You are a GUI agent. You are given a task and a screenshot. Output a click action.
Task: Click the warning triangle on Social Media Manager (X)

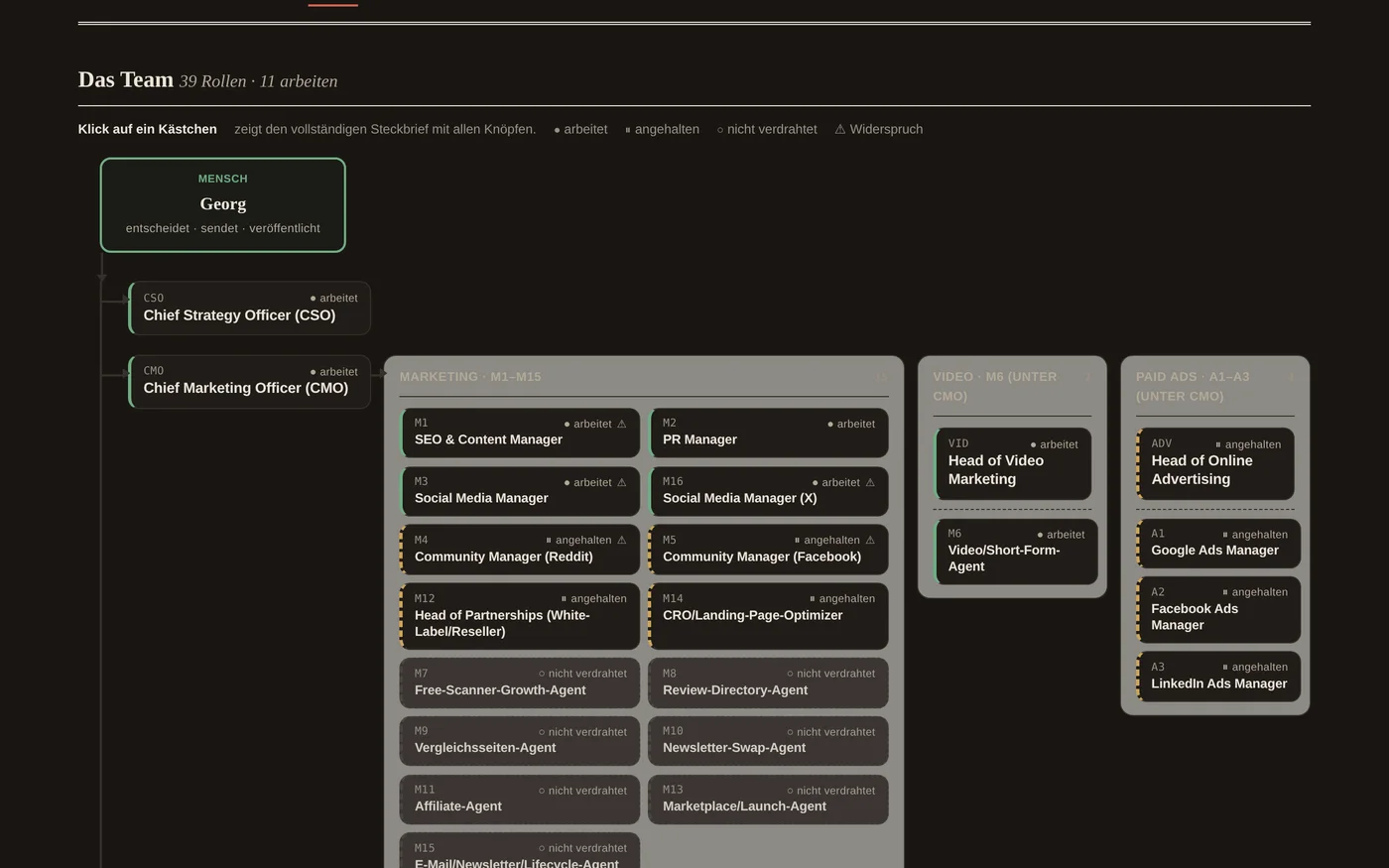(870, 482)
